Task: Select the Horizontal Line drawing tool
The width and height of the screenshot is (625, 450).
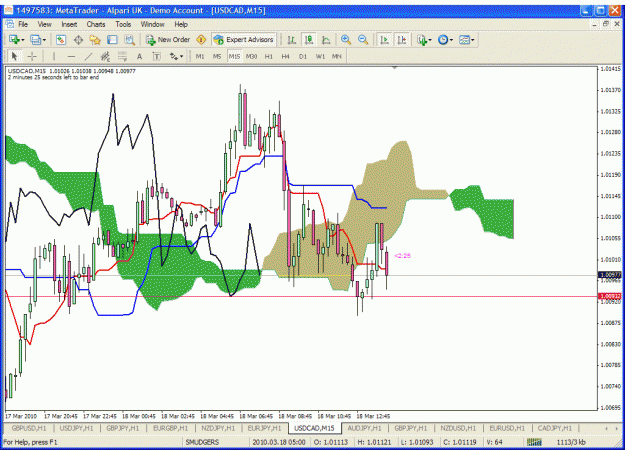Action: (x=71, y=56)
